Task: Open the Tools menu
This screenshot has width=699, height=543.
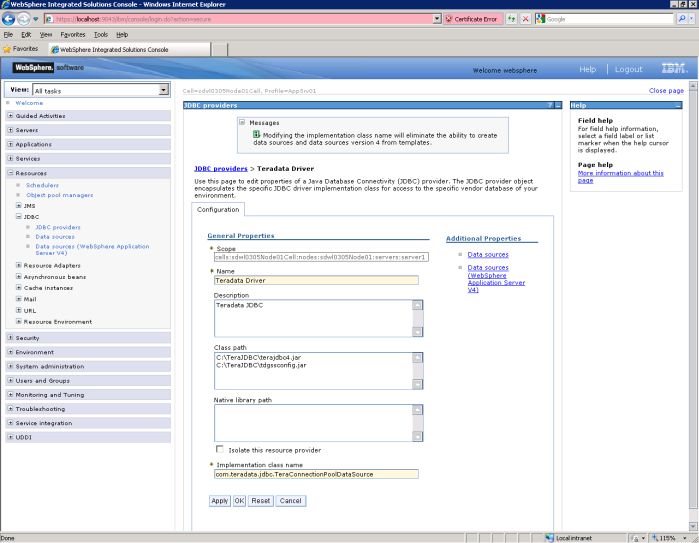Action: (x=101, y=34)
